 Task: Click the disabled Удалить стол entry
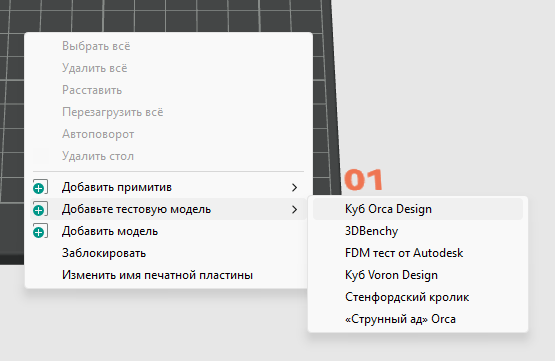pyautogui.click(x=168, y=156)
